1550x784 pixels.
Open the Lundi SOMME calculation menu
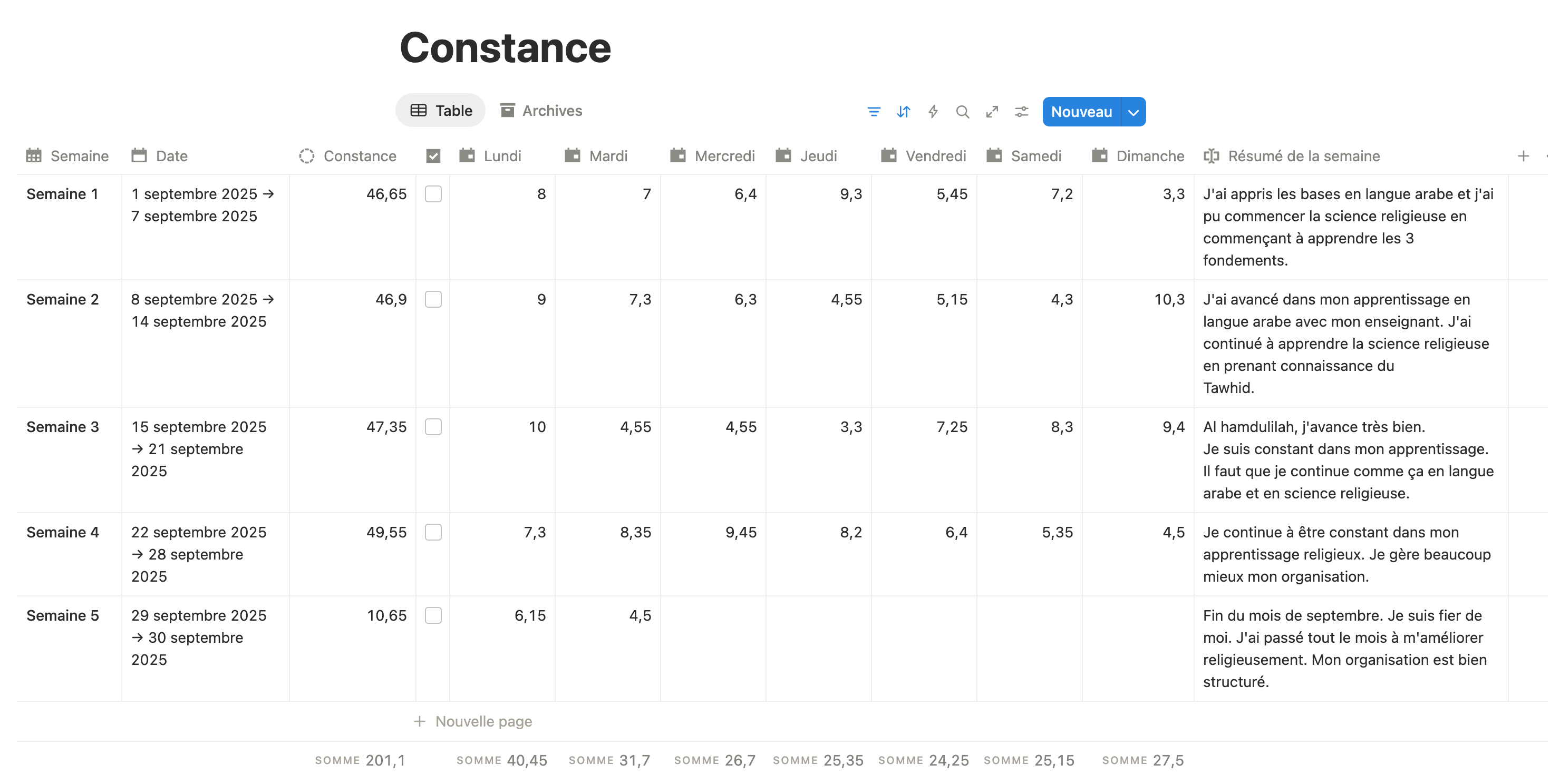pos(502,760)
